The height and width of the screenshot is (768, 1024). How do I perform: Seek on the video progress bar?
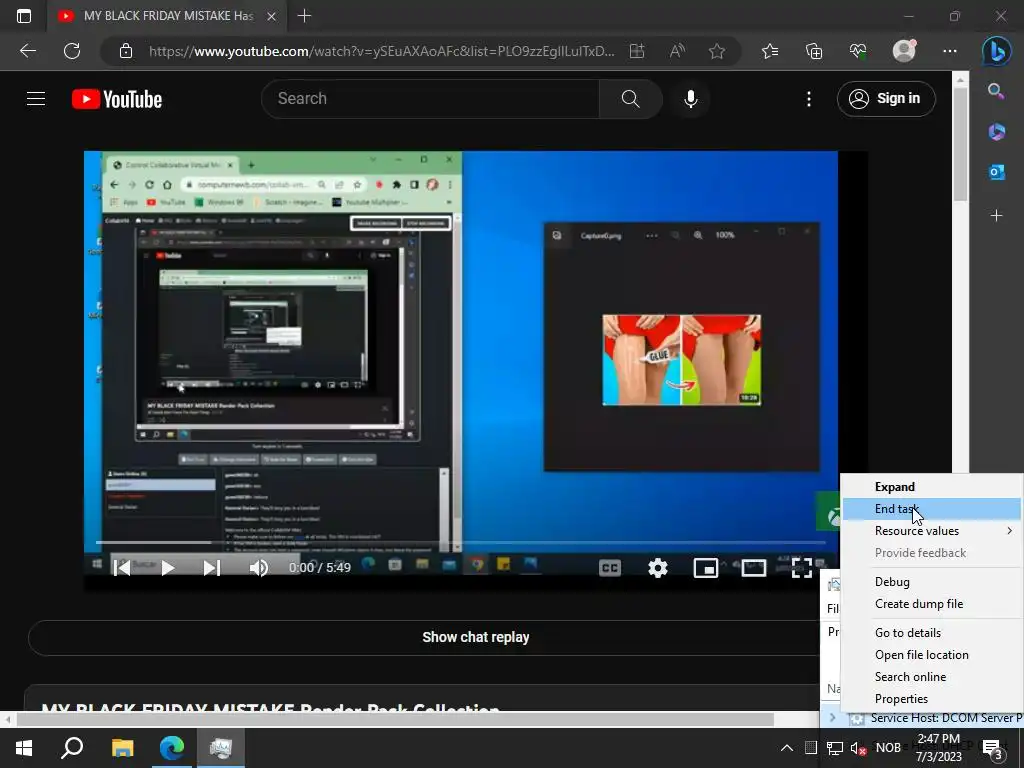point(460,542)
